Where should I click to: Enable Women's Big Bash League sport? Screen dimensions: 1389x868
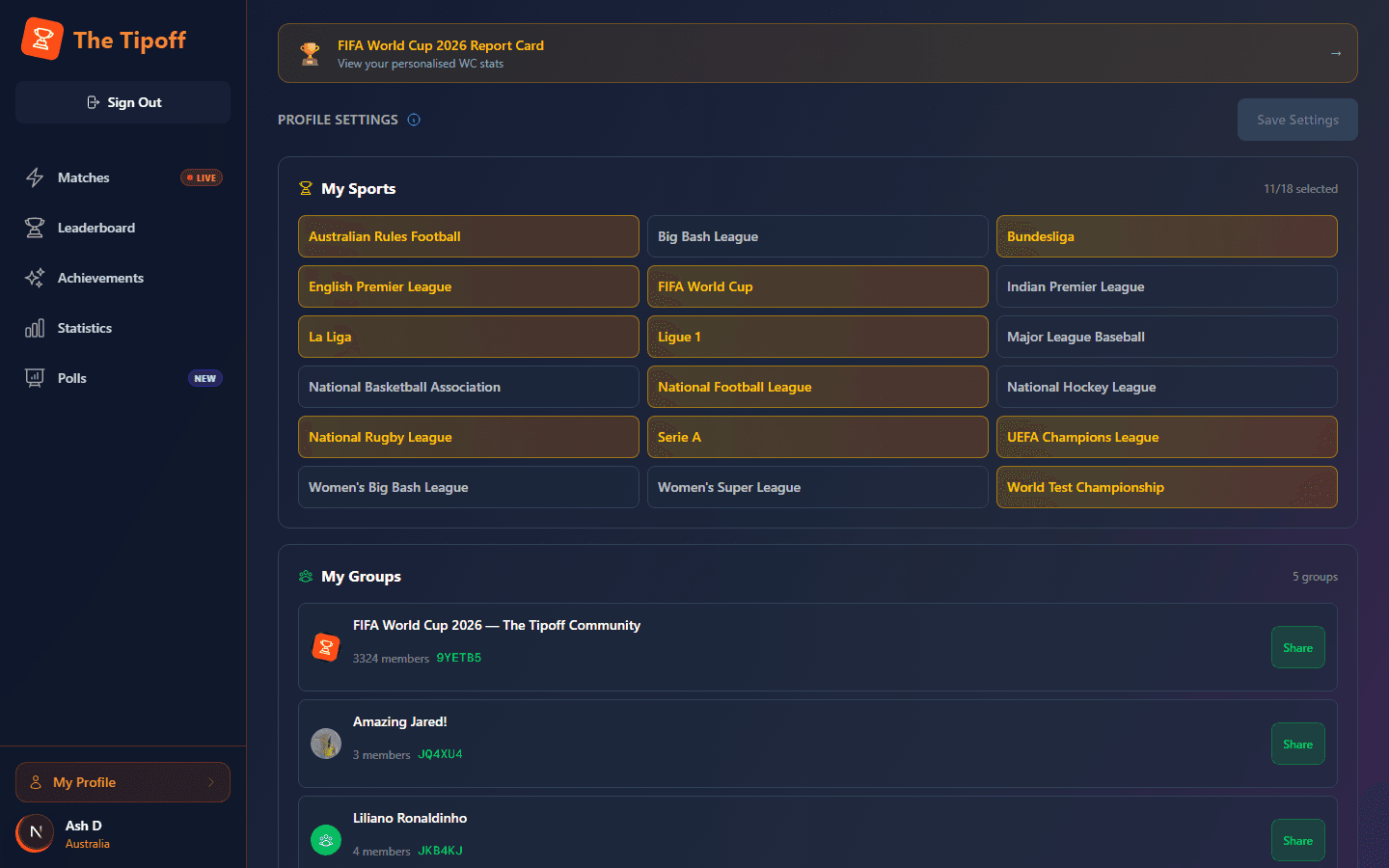pos(469,487)
